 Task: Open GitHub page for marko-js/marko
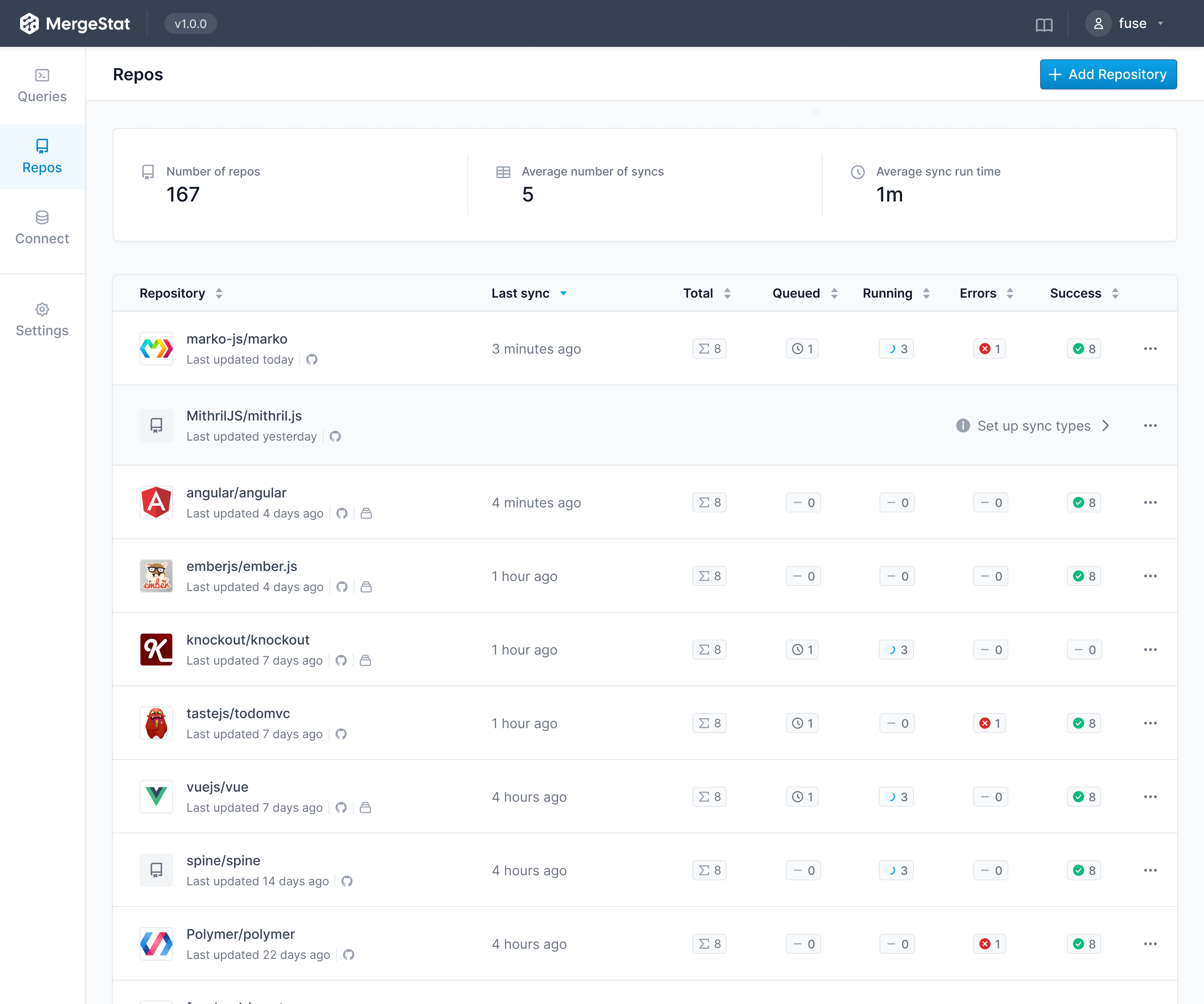tap(312, 359)
